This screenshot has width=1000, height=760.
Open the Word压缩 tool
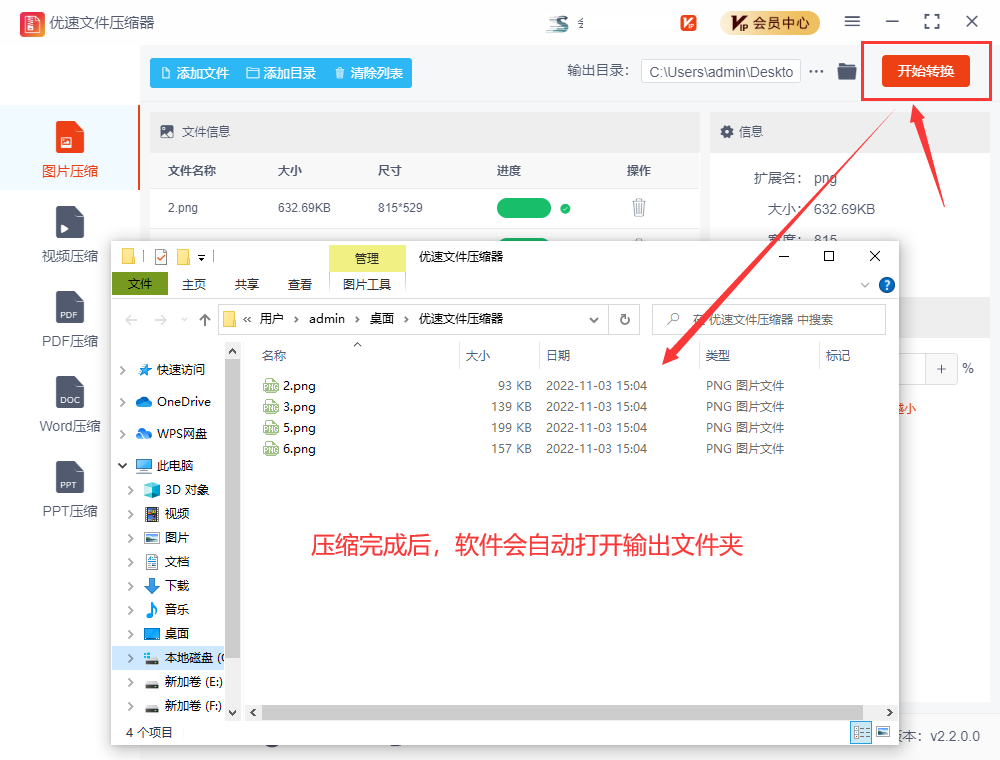pos(70,404)
